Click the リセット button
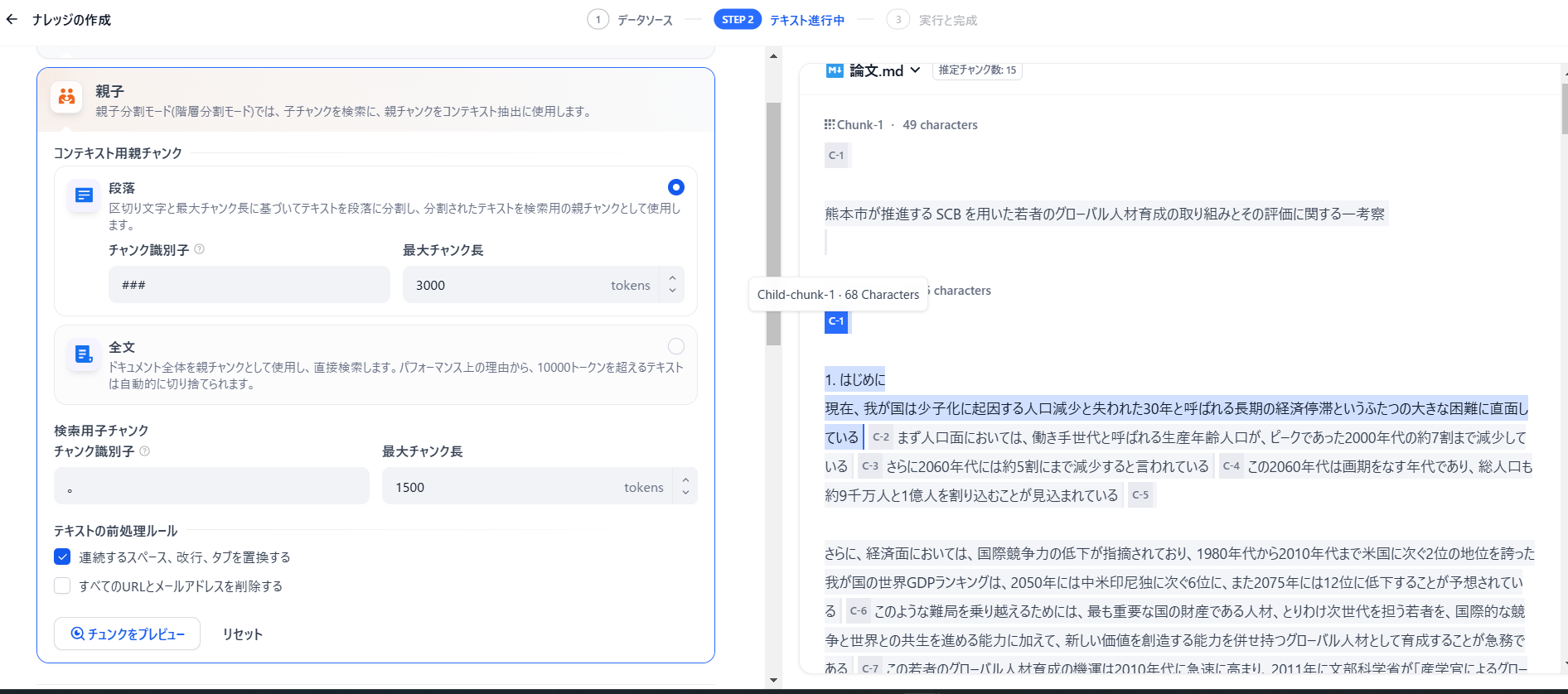Image resolution: width=1568 pixels, height=694 pixels. (243, 634)
